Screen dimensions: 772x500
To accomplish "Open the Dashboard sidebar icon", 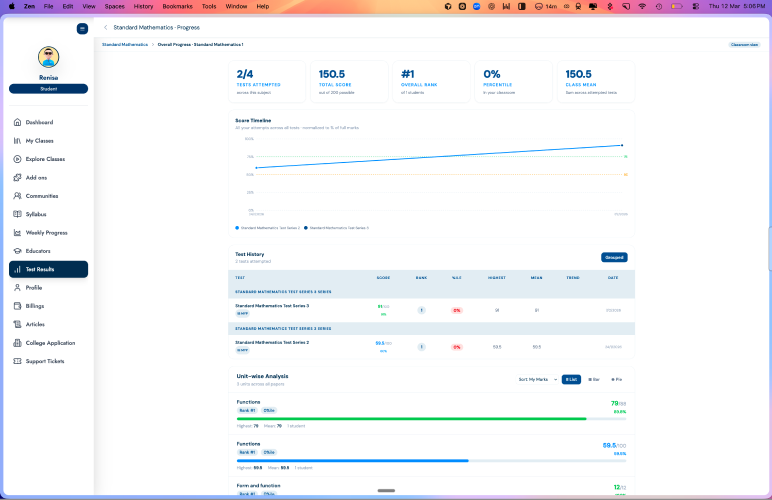I will tap(17, 122).
